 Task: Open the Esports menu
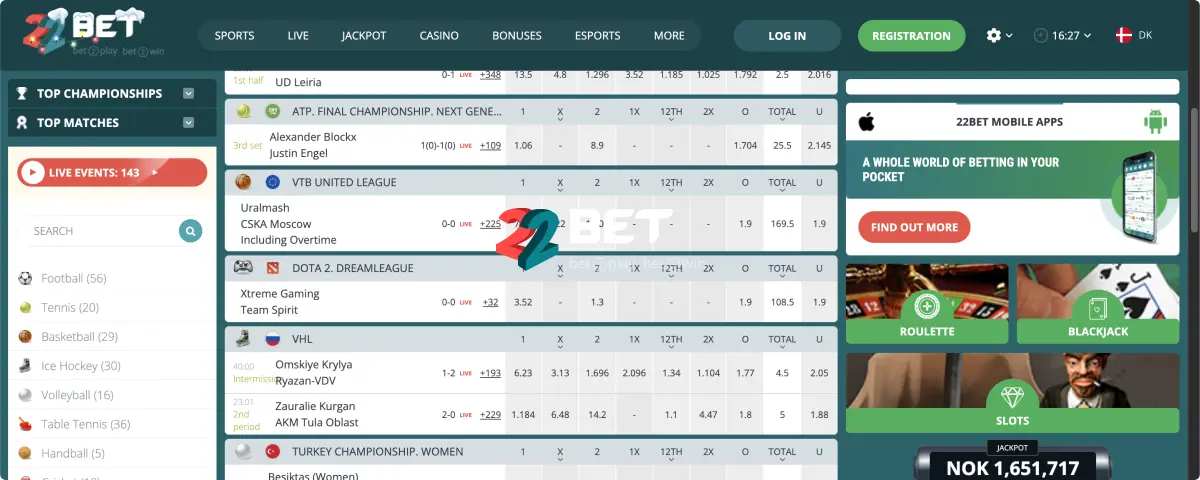click(x=598, y=36)
